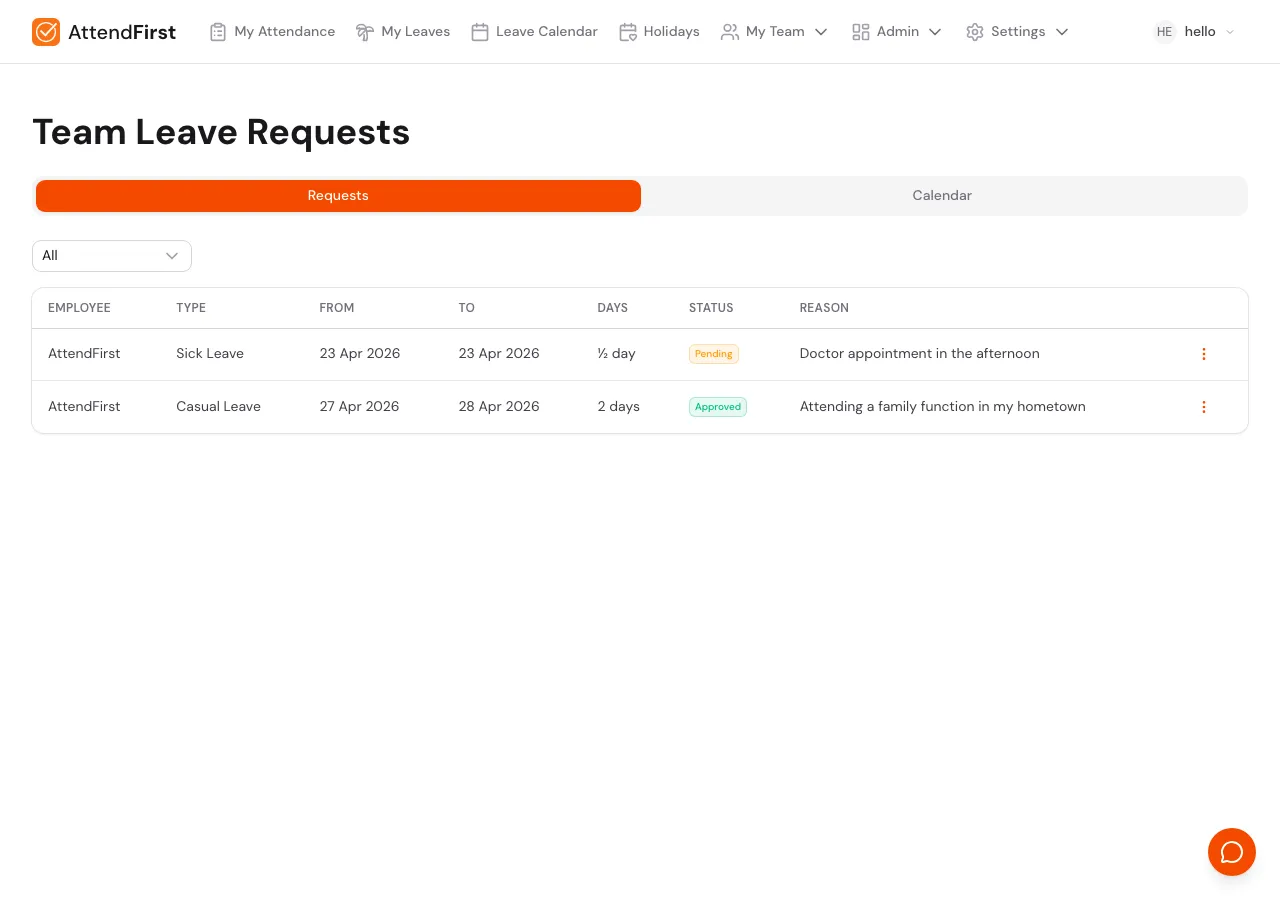This screenshot has width=1280, height=900.
Task: Click the hello account name
Action: pos(1199,31)
